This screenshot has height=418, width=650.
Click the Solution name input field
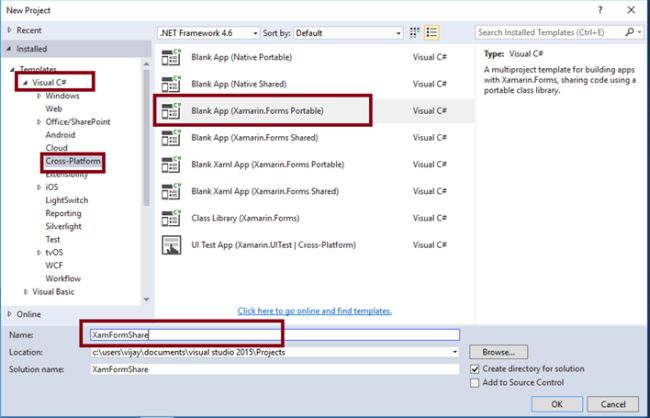[275, 369]
